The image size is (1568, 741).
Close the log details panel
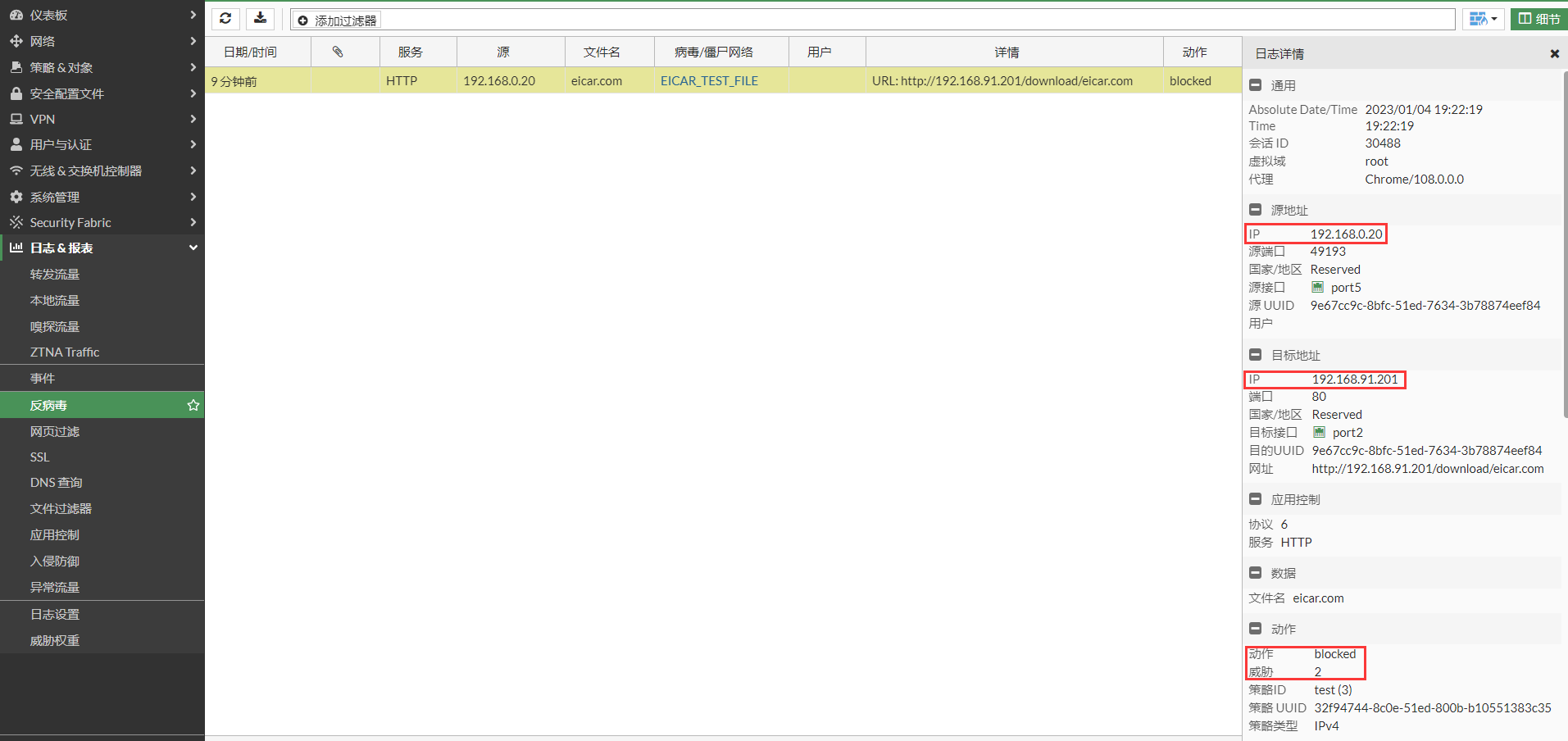(x=1554, y=54)
